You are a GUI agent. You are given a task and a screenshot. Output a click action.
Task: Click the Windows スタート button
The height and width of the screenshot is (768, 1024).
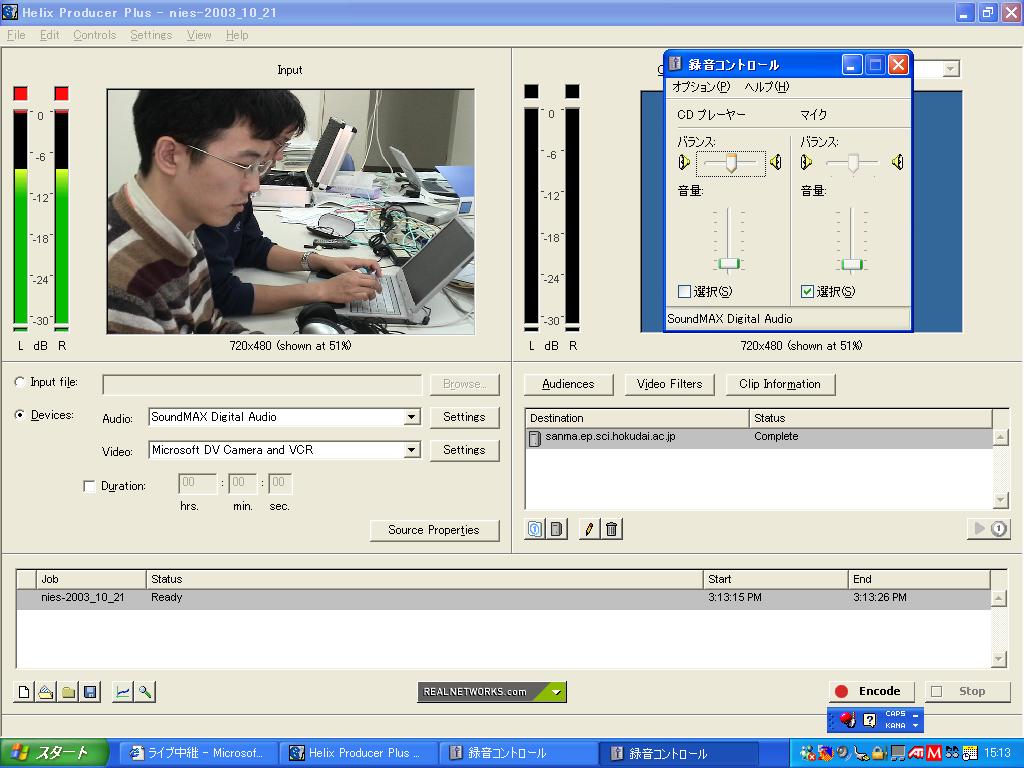pos(50,753)
